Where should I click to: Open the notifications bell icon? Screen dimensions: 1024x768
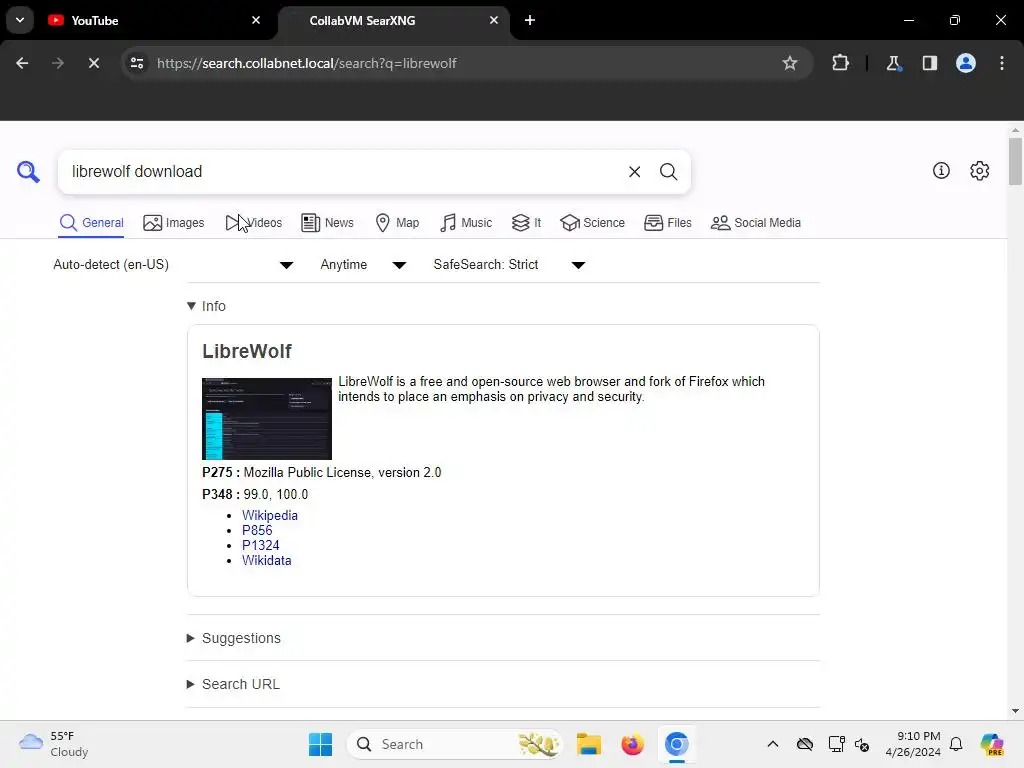click(956, 744)
